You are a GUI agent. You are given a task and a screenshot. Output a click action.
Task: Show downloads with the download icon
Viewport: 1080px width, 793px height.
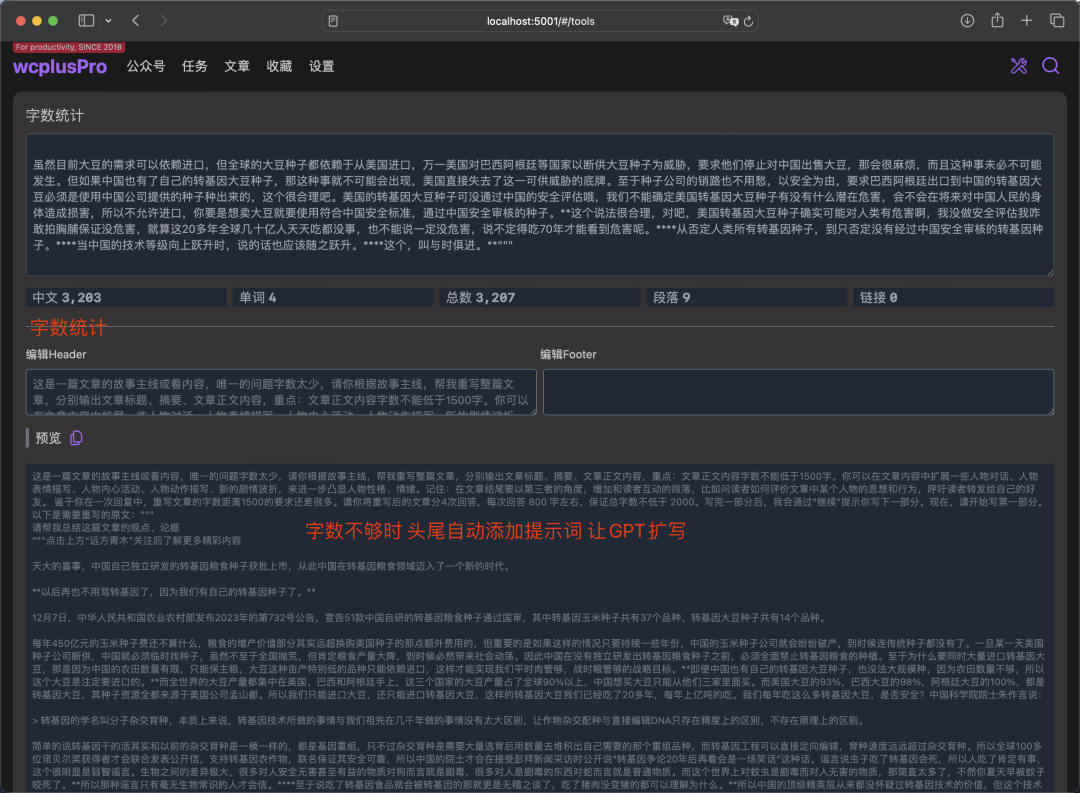[967, 21]
